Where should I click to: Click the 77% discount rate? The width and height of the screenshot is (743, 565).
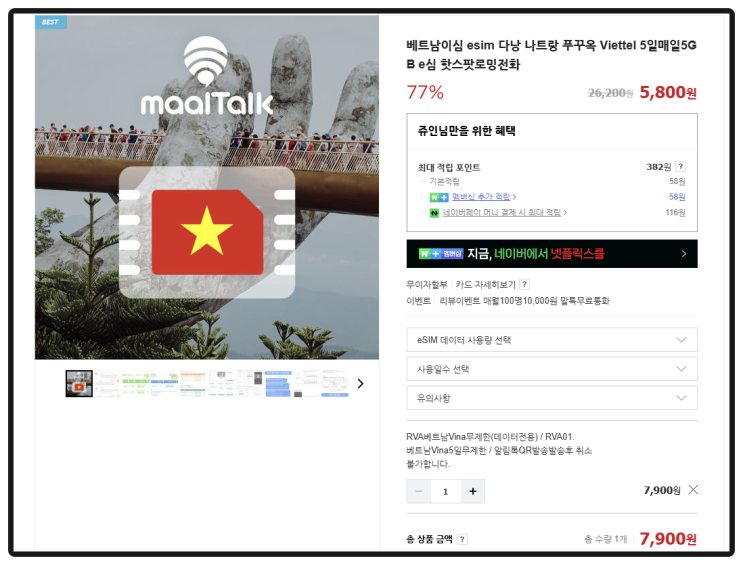point(425,92)
